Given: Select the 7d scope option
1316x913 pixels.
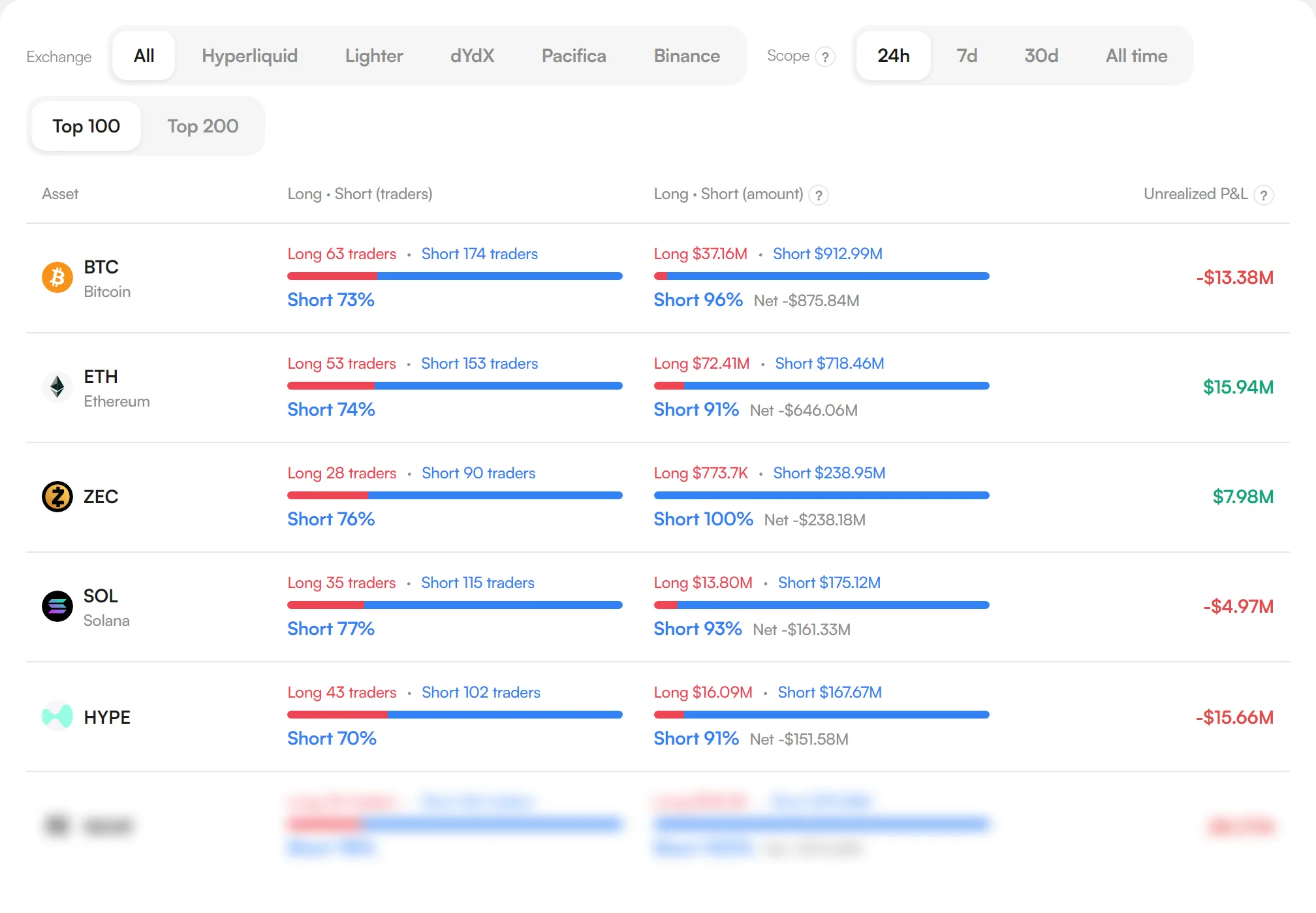Looking at the screenshot, I should pos(967,55).
